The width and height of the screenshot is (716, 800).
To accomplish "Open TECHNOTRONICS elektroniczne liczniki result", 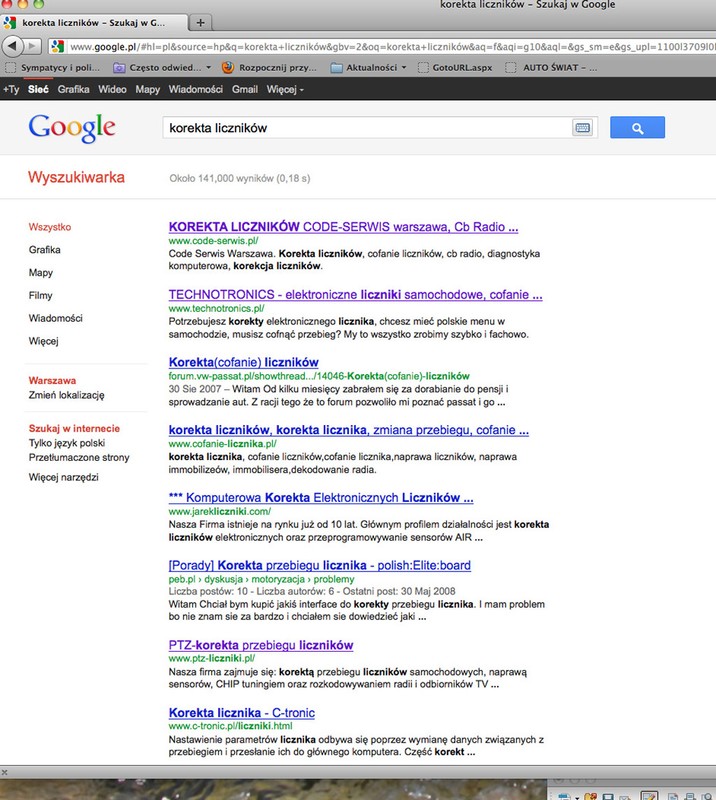I will (x=356, y=294).
